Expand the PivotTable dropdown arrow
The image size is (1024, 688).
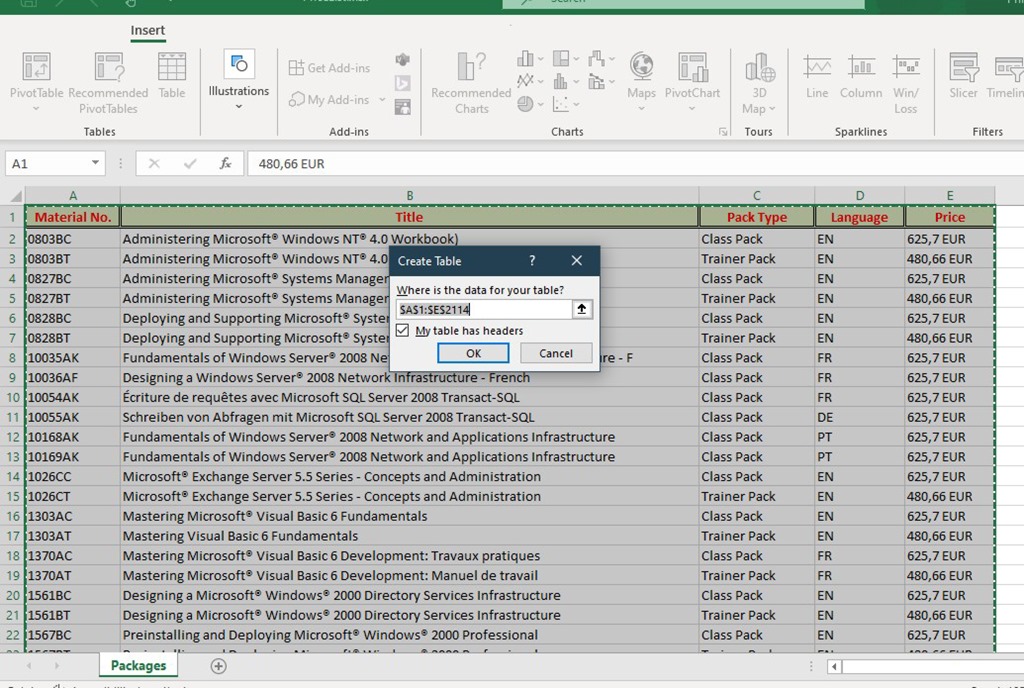click(x=36, y=108)
